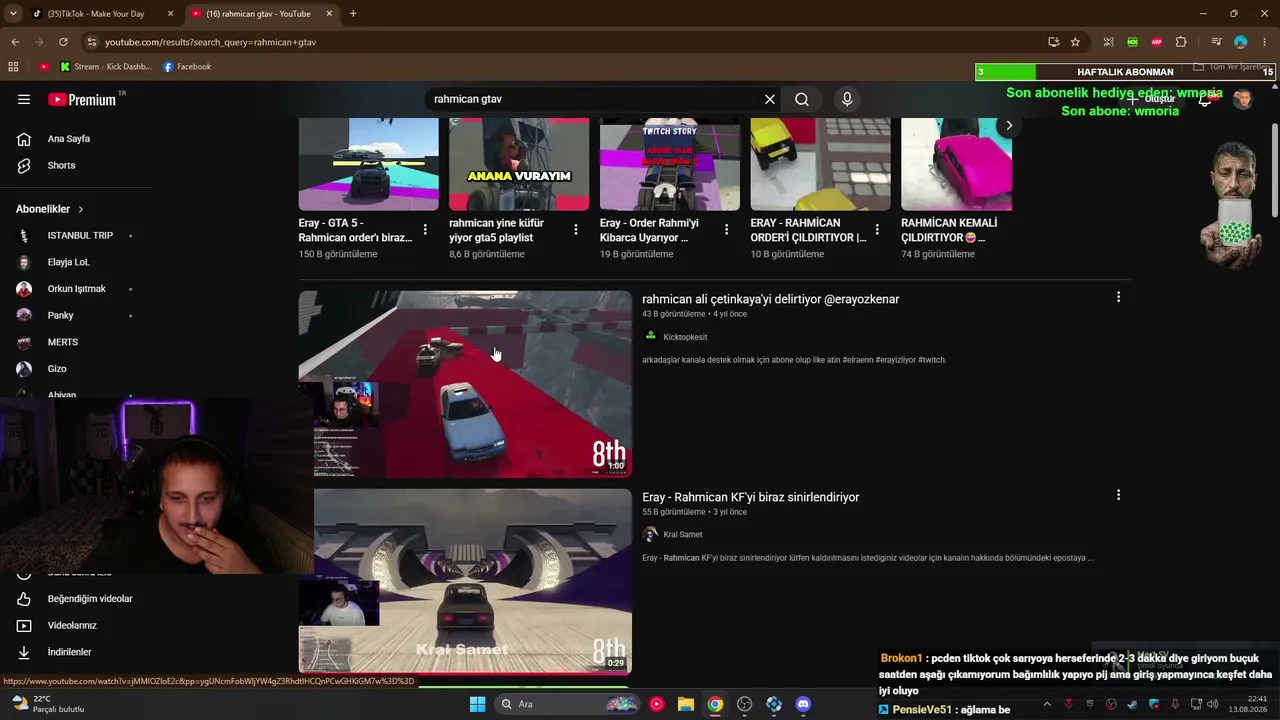Screen dimensions: 1280x720
Task: Open the tab search dropdown arrow
Action: tap(13, 14)
